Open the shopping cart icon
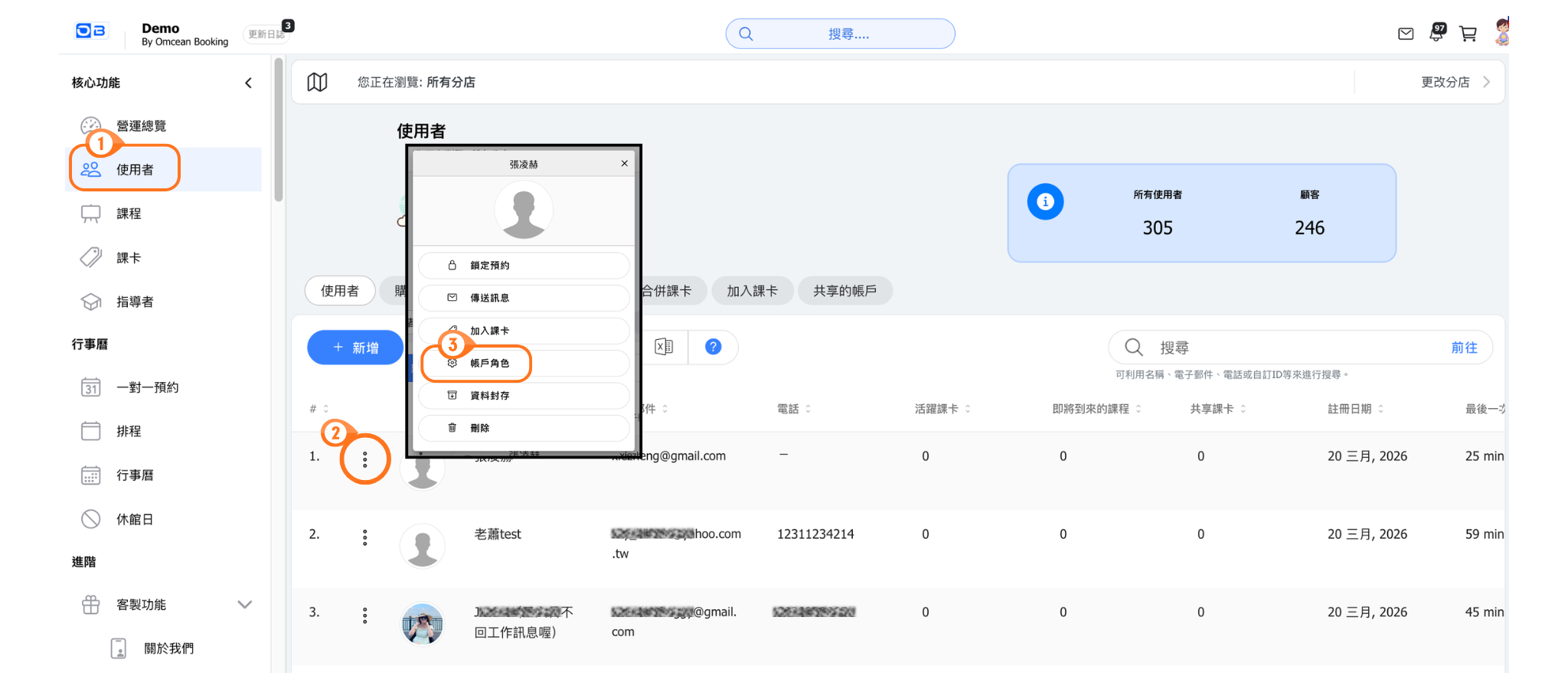 (1468, 34)
